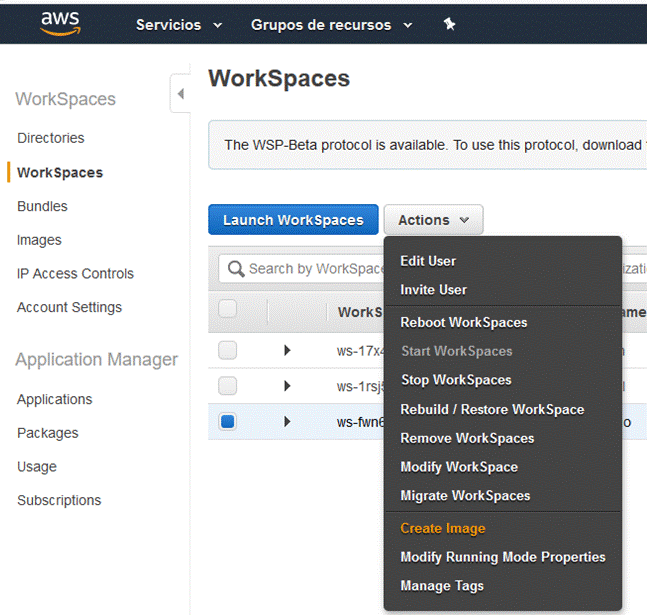Choose Edit User from Actions menu

pyautogui.click(x=428, y=261)
